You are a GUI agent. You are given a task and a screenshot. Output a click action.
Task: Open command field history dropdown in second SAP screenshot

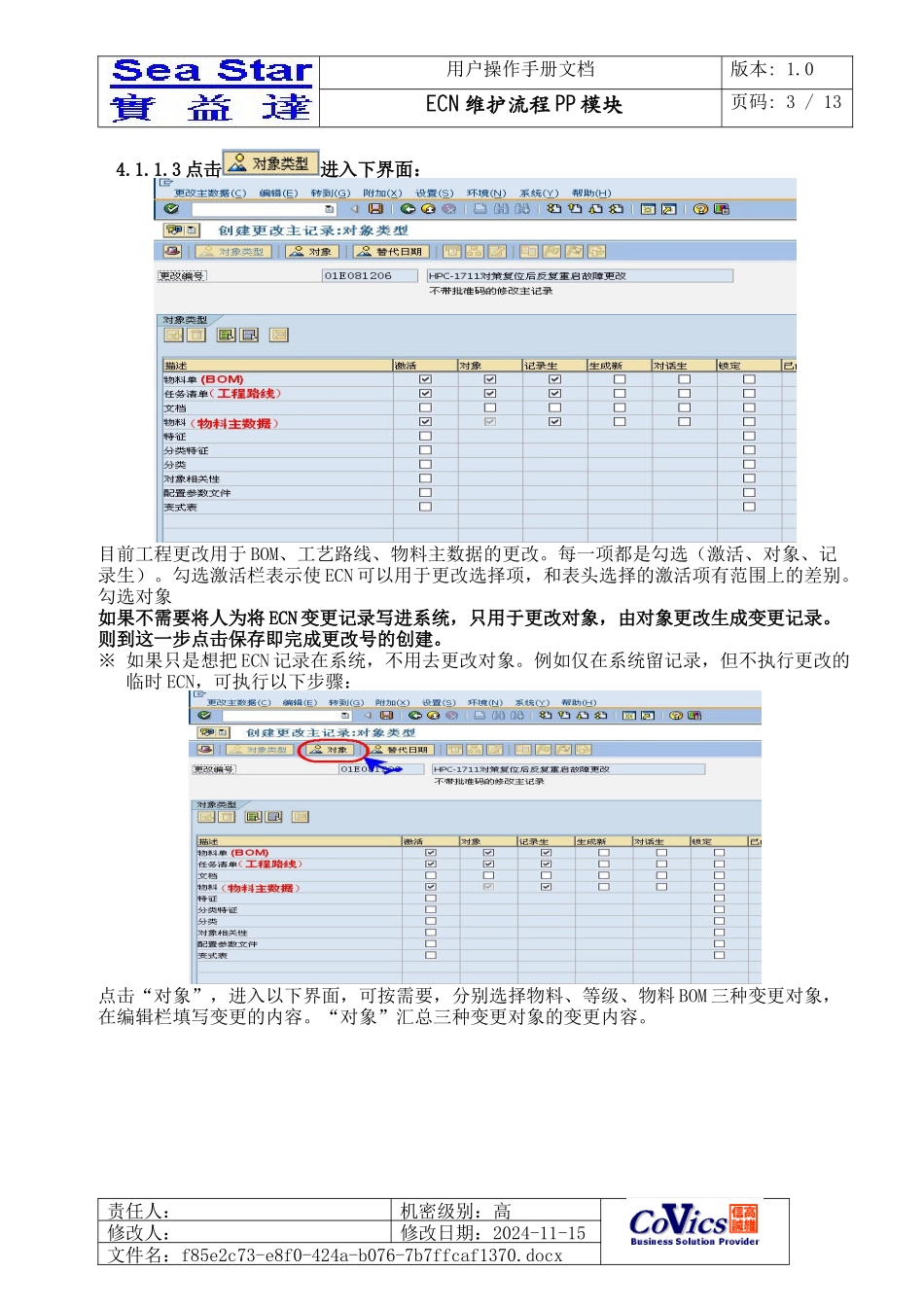(344, 716)
